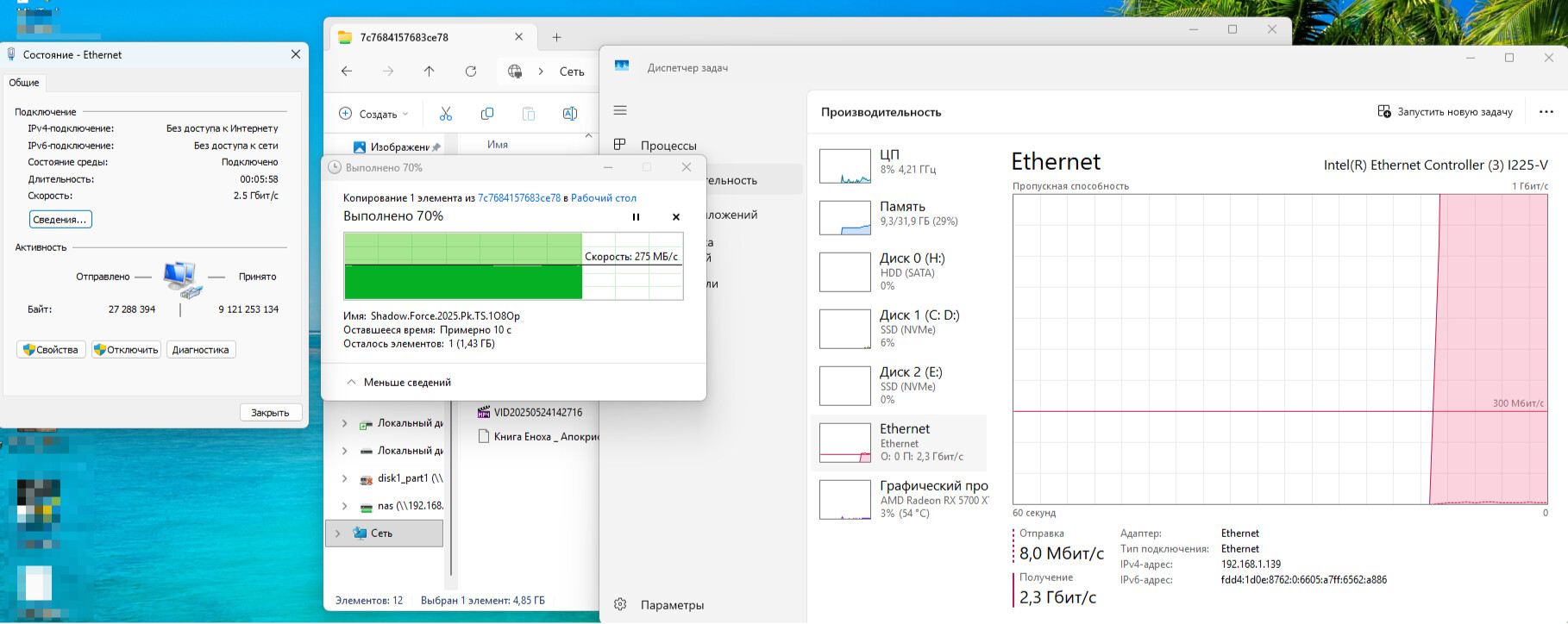Cancel the copy with the X button
The height and width of the screenshot is (624, 1568).
coord(676,217)
